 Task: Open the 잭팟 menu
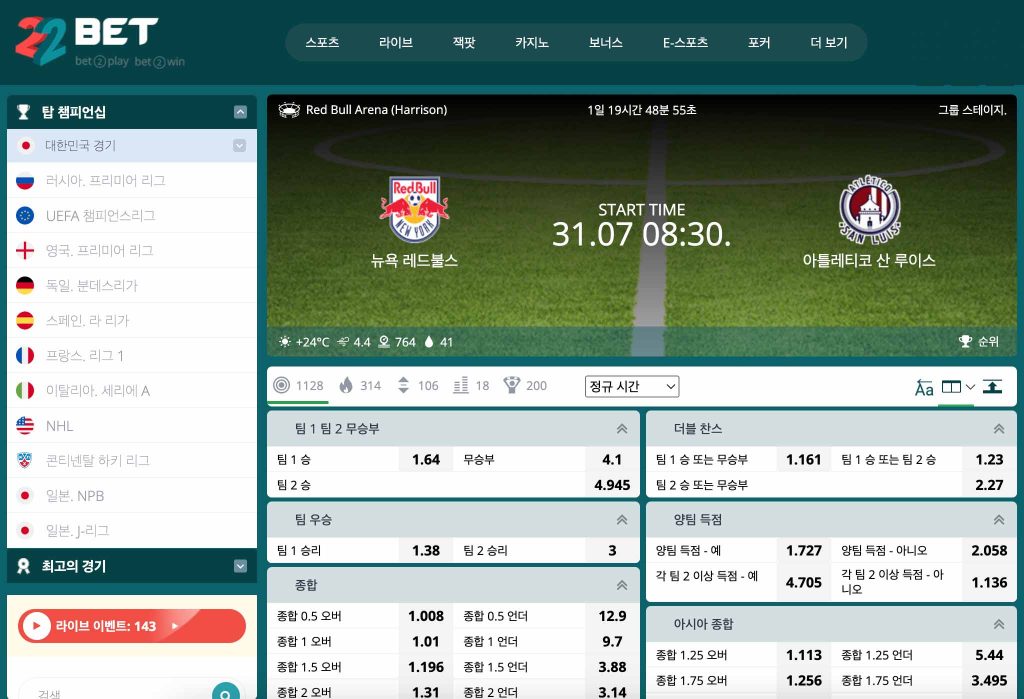click(x=464, y=42)
